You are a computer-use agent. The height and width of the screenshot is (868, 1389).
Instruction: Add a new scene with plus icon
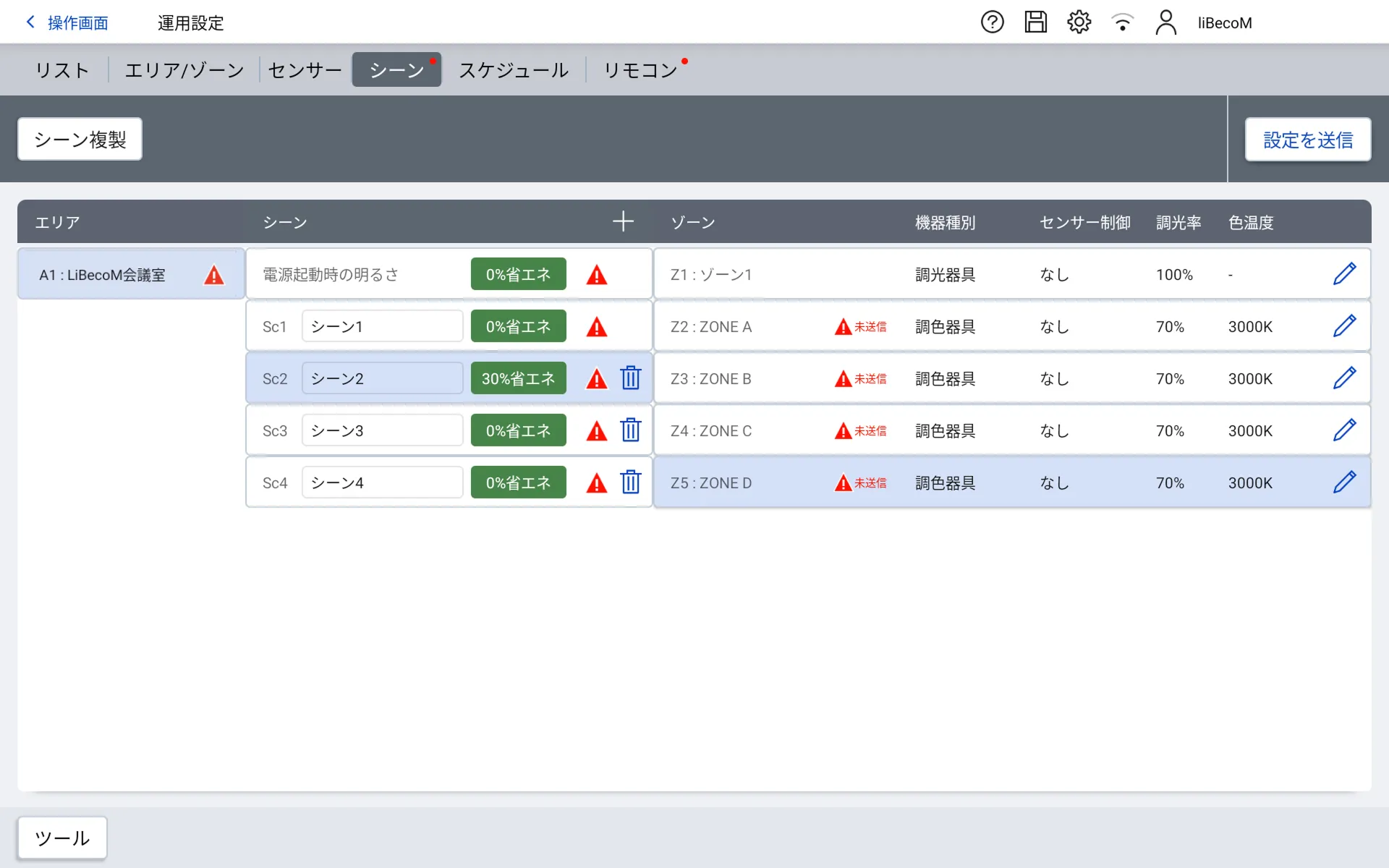(x=623, y=221)
